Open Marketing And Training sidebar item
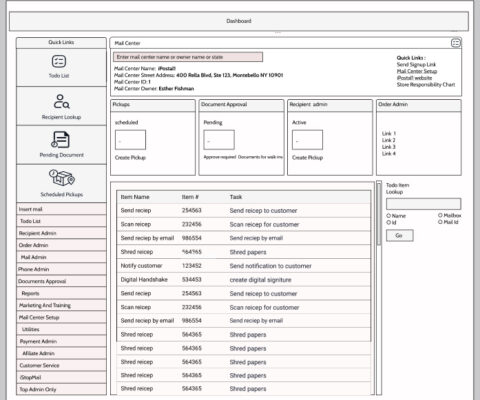Screen dimensions: 480x400 pyautogui.click(x=61, y=305)
